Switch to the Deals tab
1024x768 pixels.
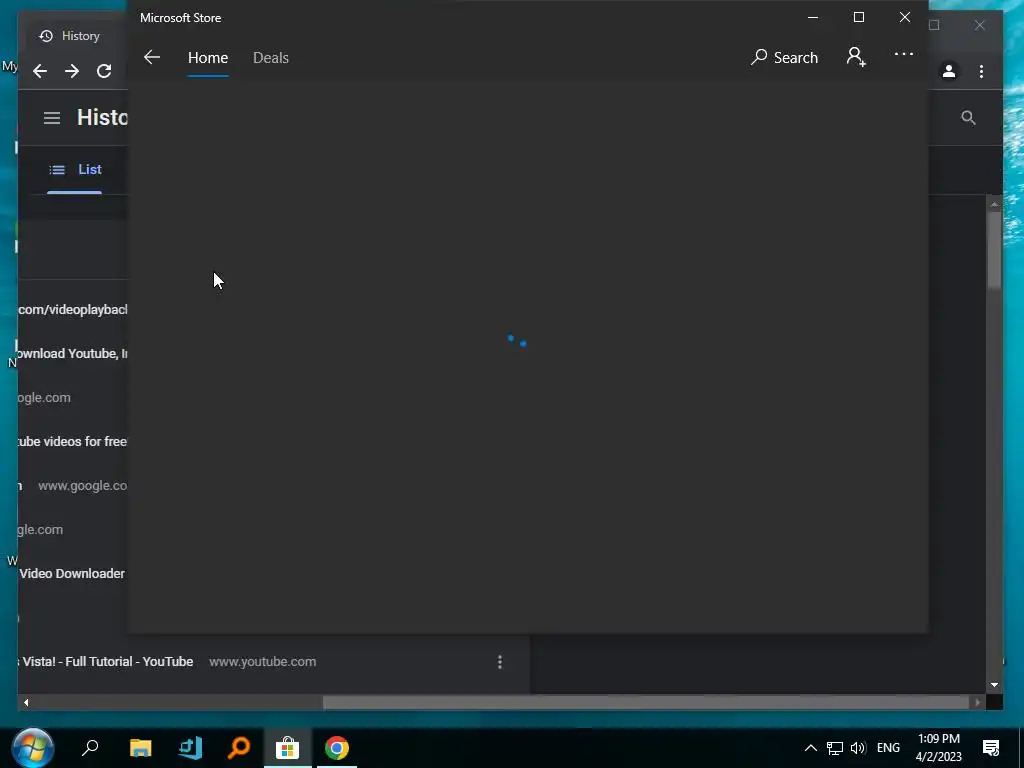pos(270,57)
